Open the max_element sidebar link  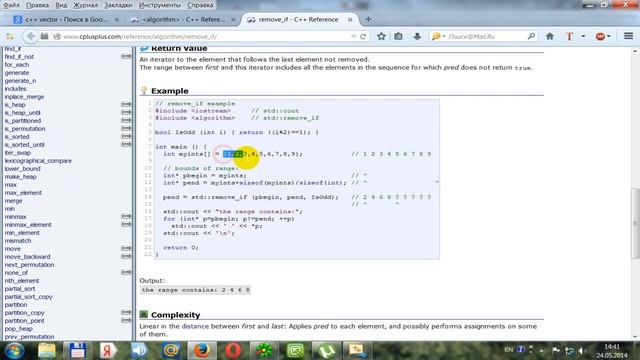point(23,193)
